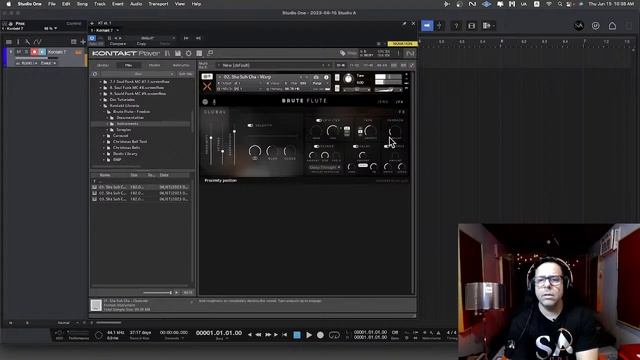Click the track list menu icon
The width and height of the screenshot is (640, 360).
9,42
